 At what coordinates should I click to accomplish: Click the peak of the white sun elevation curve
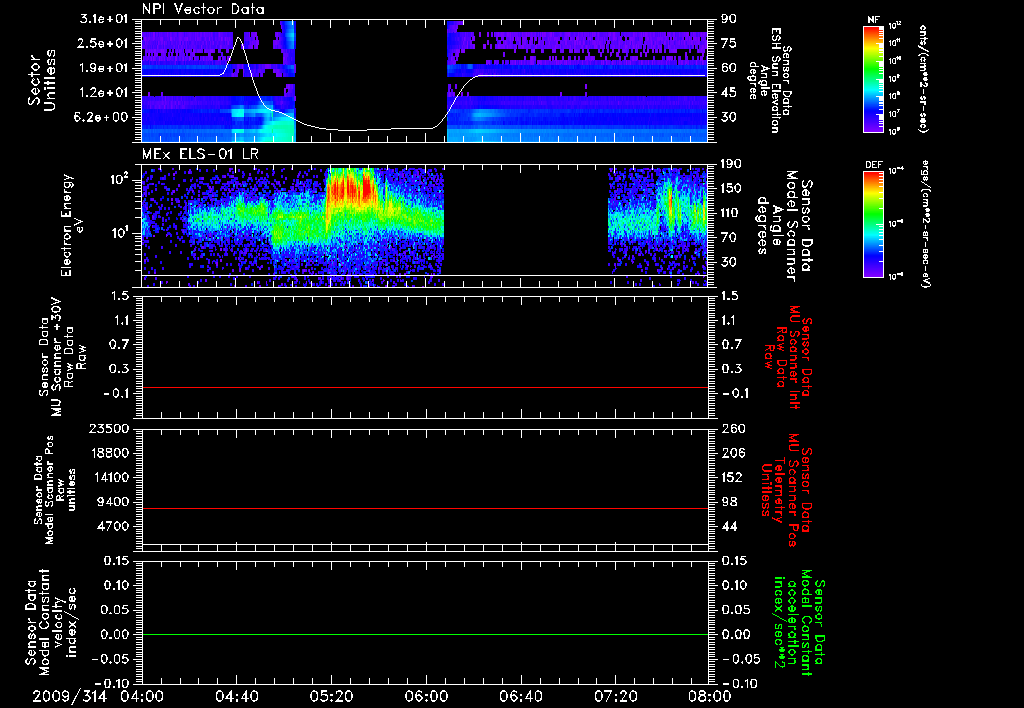[x=239, y=39]
